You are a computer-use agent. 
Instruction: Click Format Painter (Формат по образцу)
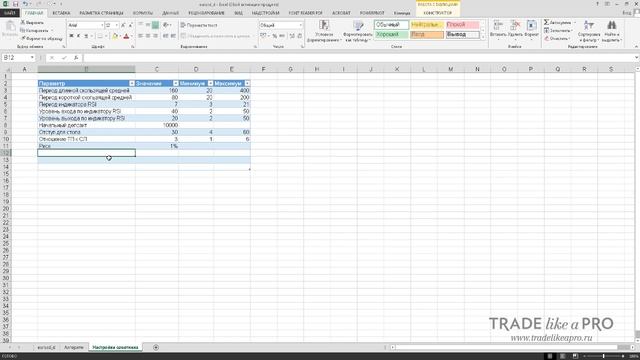pyautogui.click(x=42, y=38)
